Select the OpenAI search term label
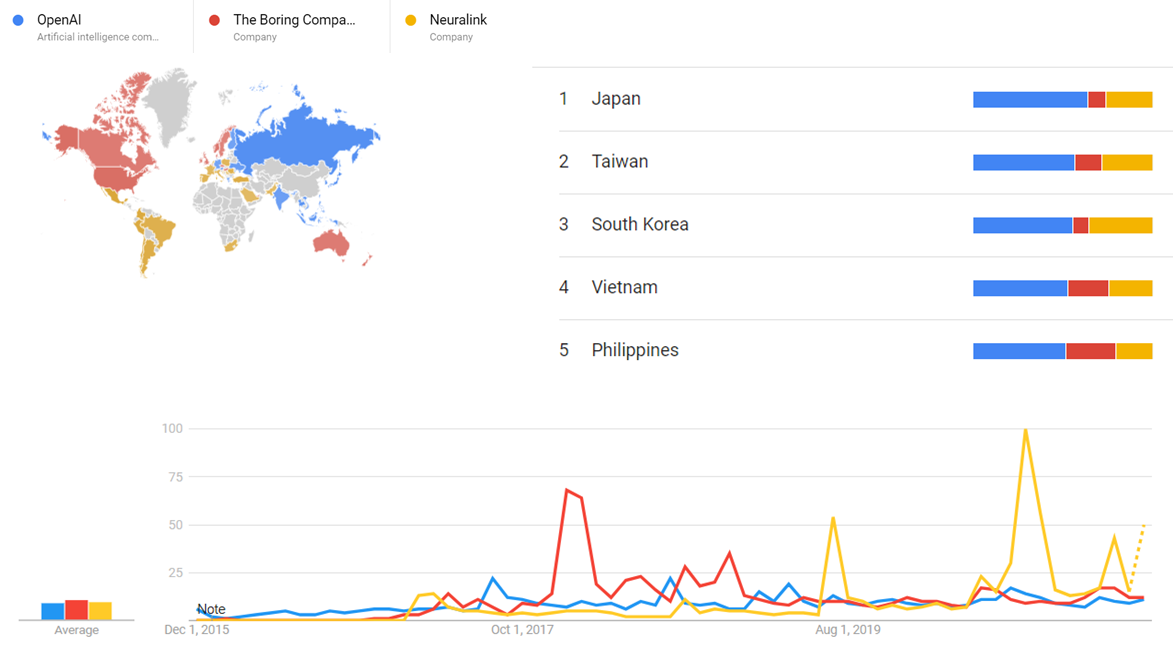This screenshot has width=1173, height=653. 59,20
